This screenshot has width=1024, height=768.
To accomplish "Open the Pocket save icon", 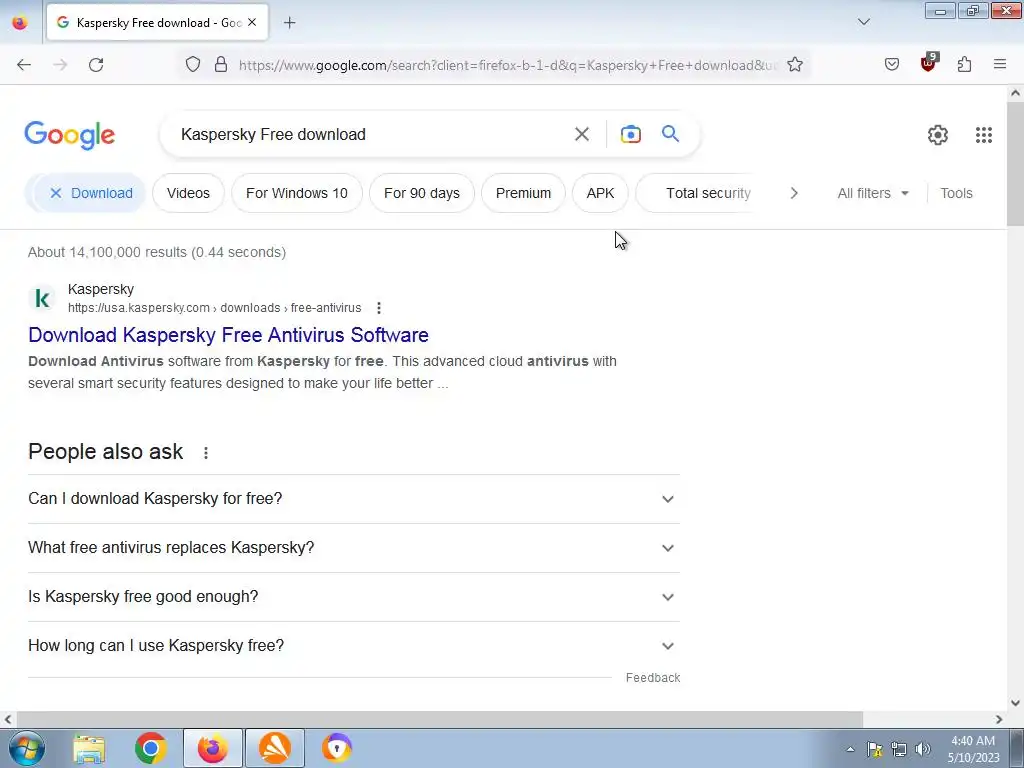I will [892, 64].
